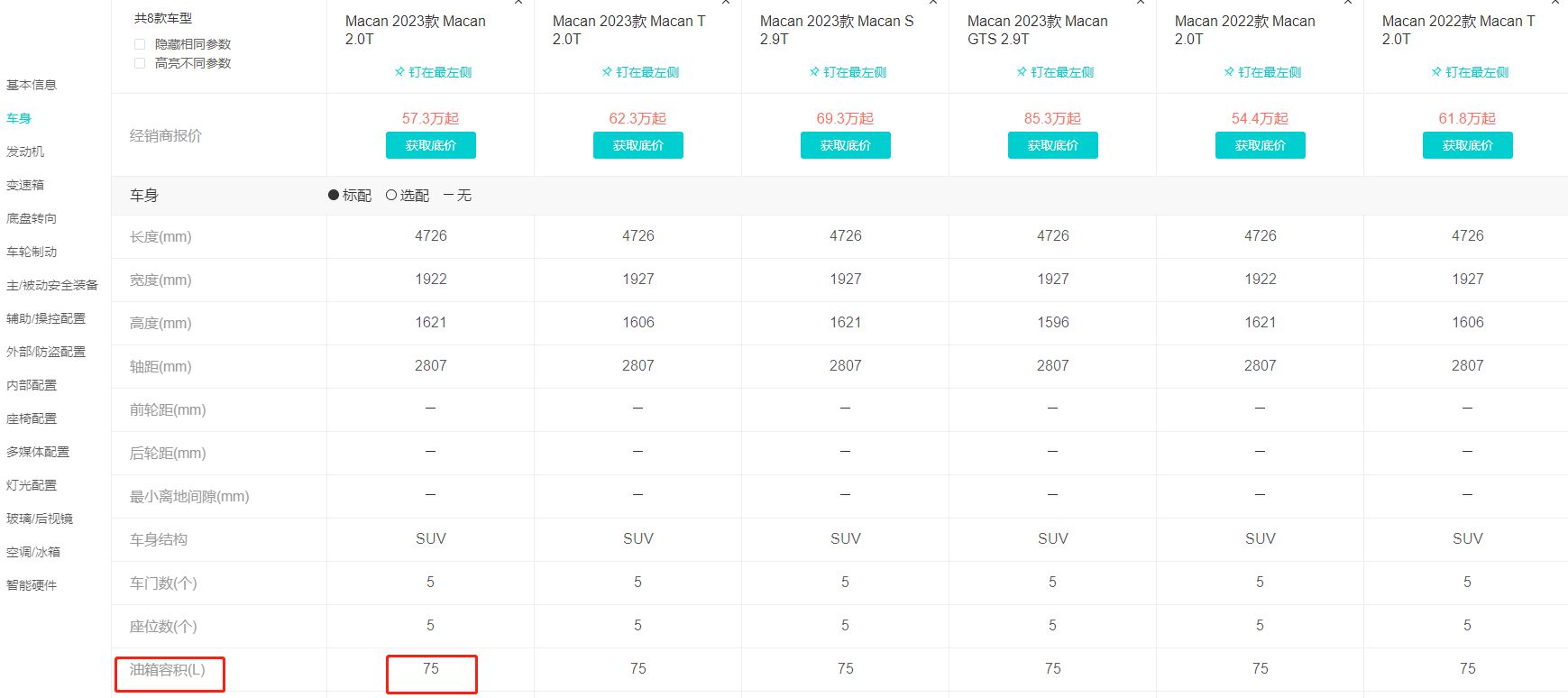
Task: Open Macan 2022款 Macan 2.0T model title
Action: click(x=1245, y=30)
